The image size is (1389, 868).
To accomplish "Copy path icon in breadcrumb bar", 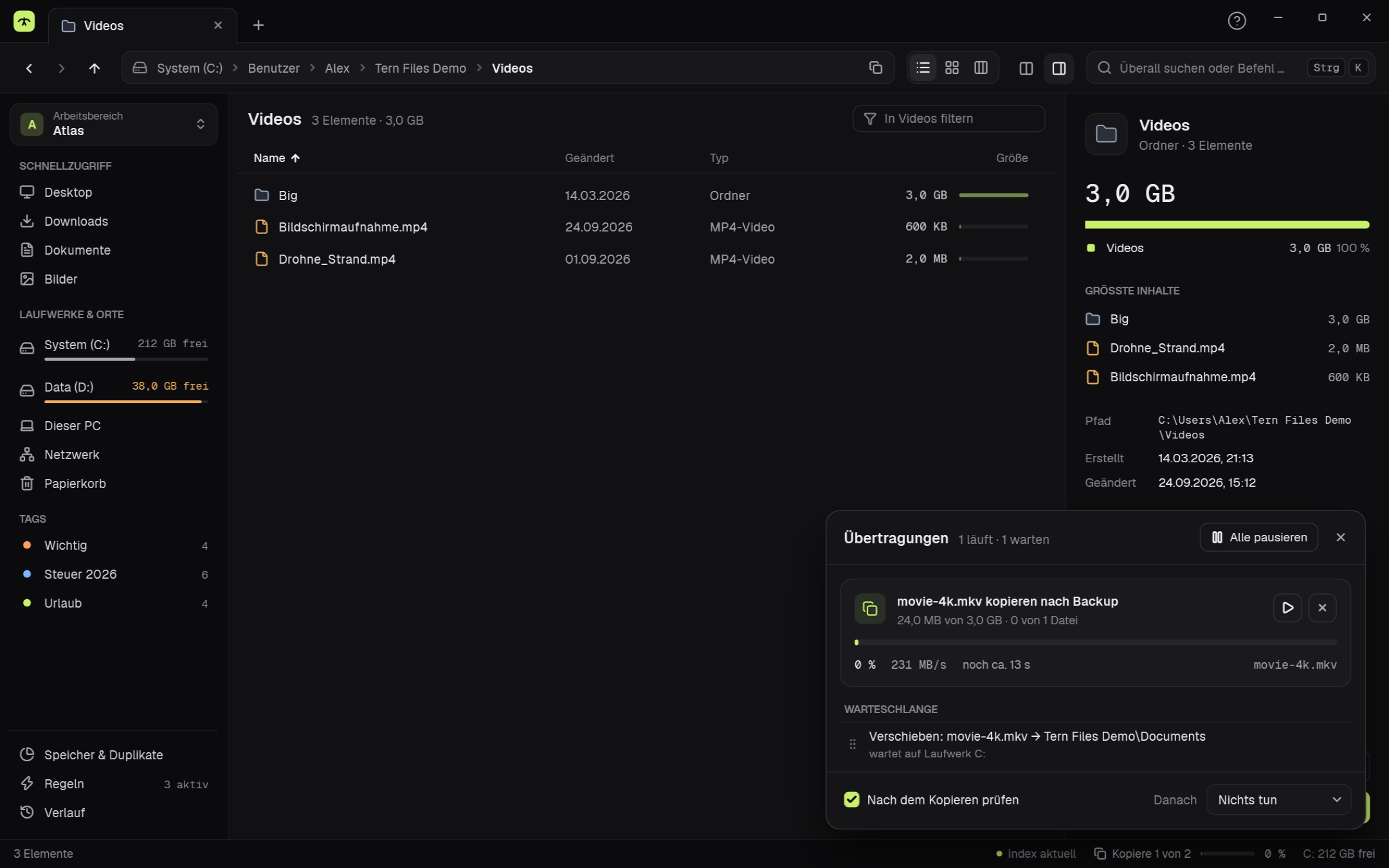I will [x=875, y=68].
